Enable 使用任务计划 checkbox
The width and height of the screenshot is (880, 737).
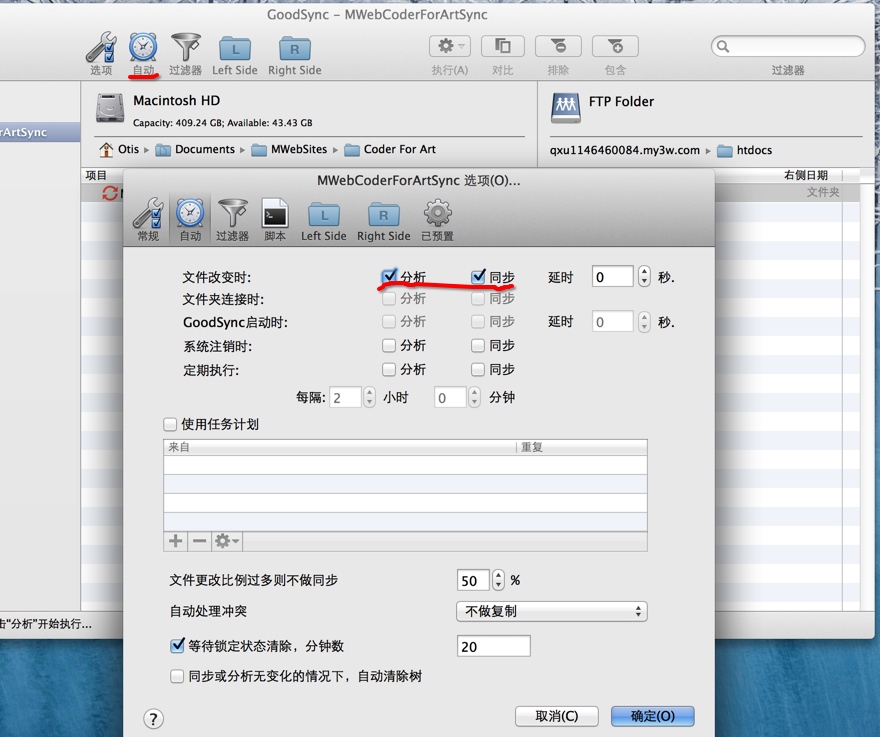(x=170, y=424)
